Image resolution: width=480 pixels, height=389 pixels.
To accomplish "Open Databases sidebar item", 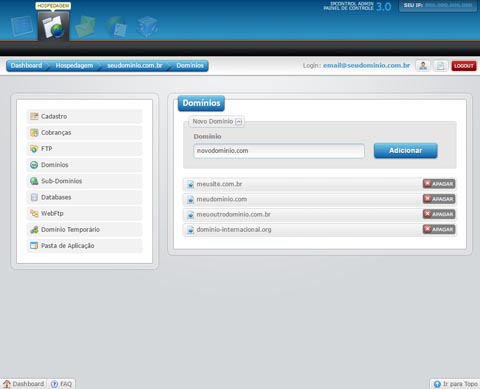I will (84, 197).
